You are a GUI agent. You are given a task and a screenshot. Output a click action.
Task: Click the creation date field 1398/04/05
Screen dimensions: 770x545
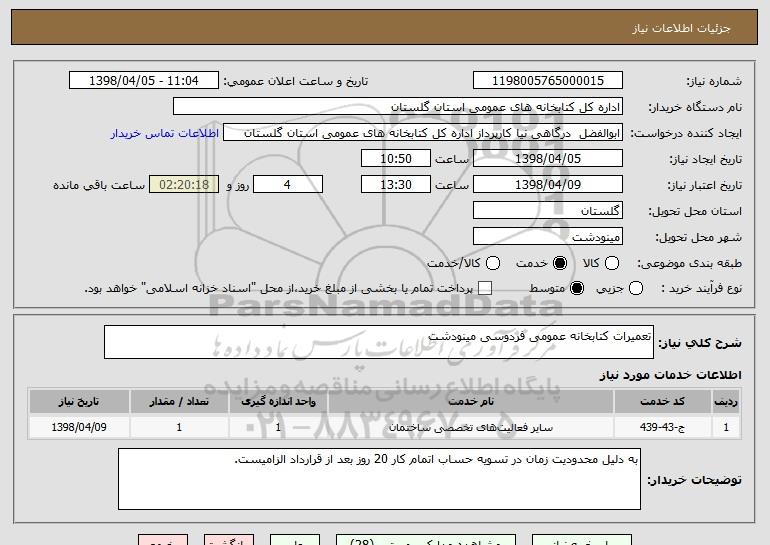point(546,159)
